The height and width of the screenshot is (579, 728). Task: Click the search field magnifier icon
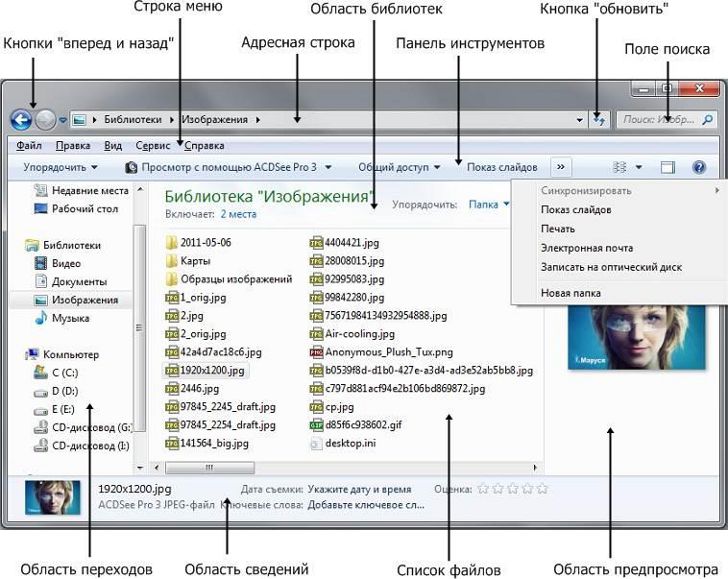click(708, 120)
